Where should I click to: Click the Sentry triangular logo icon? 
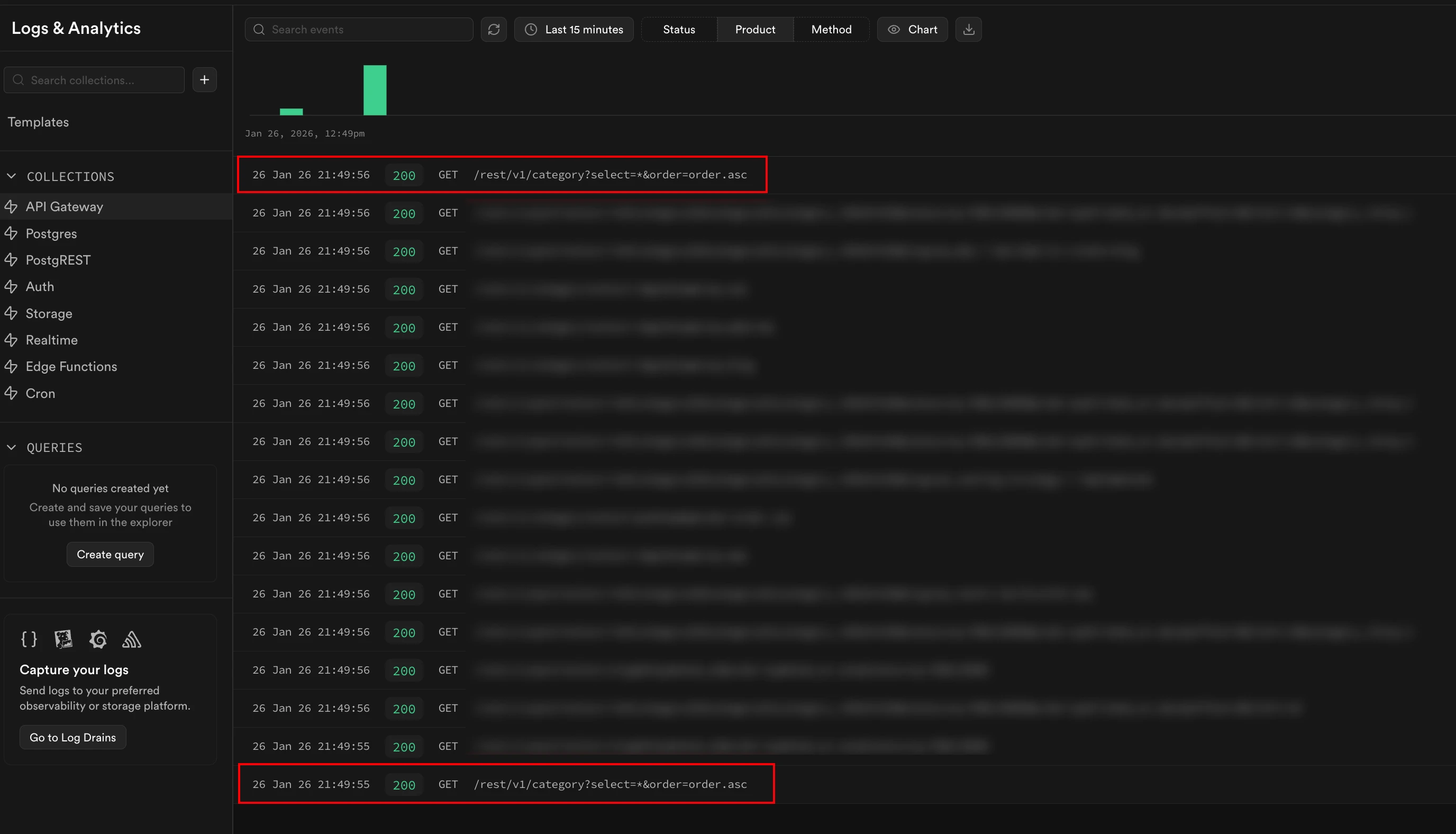click(132, 639)
